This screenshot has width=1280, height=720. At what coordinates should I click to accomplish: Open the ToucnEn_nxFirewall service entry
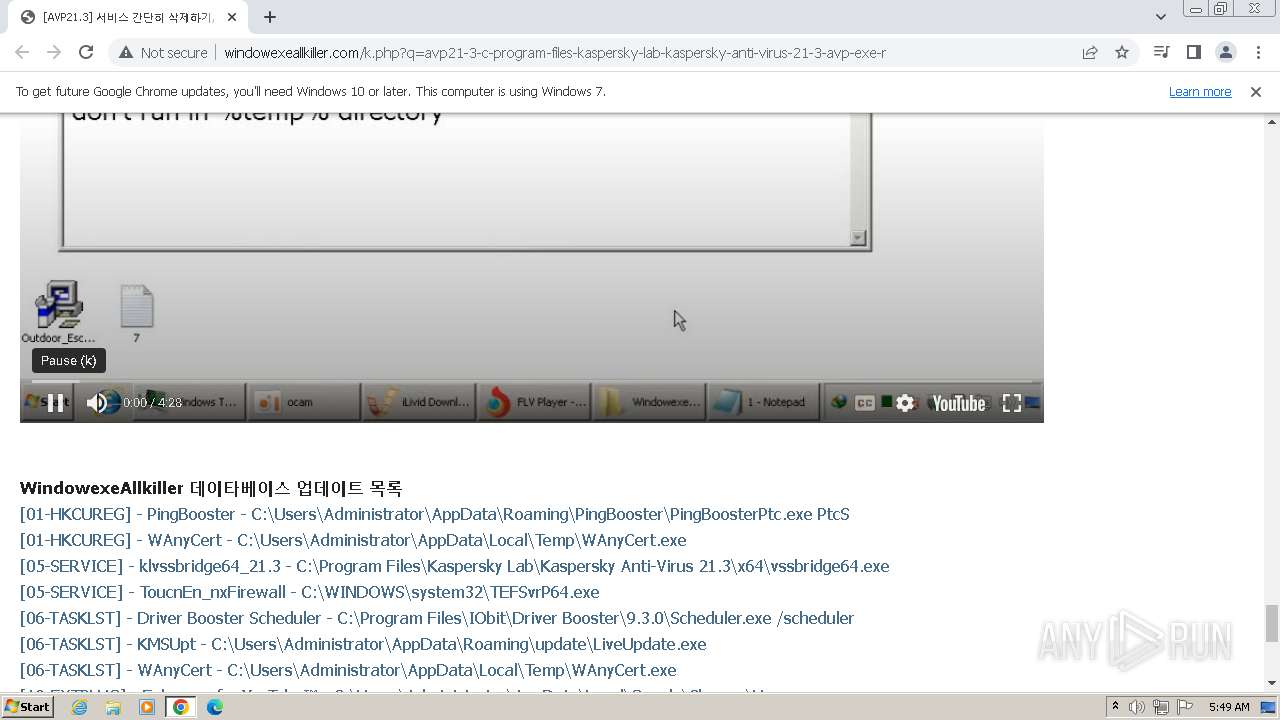click(x=310, y=592)
